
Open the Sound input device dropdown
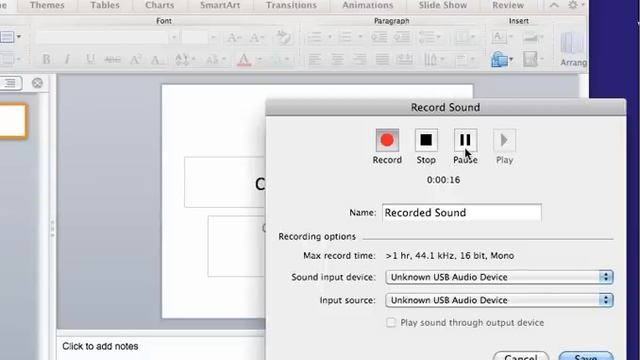coord(499,277)
